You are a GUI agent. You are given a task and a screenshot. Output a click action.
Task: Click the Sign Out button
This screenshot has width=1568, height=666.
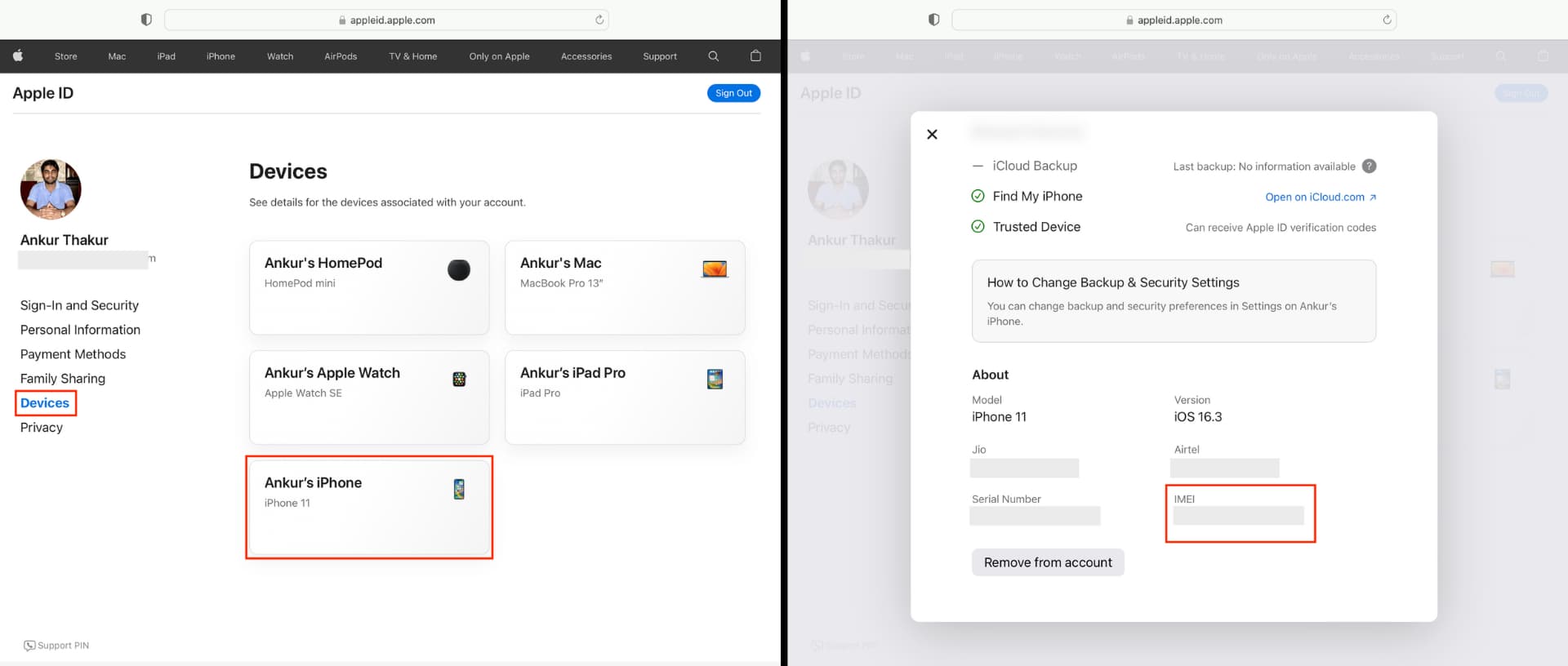[733, 93]
